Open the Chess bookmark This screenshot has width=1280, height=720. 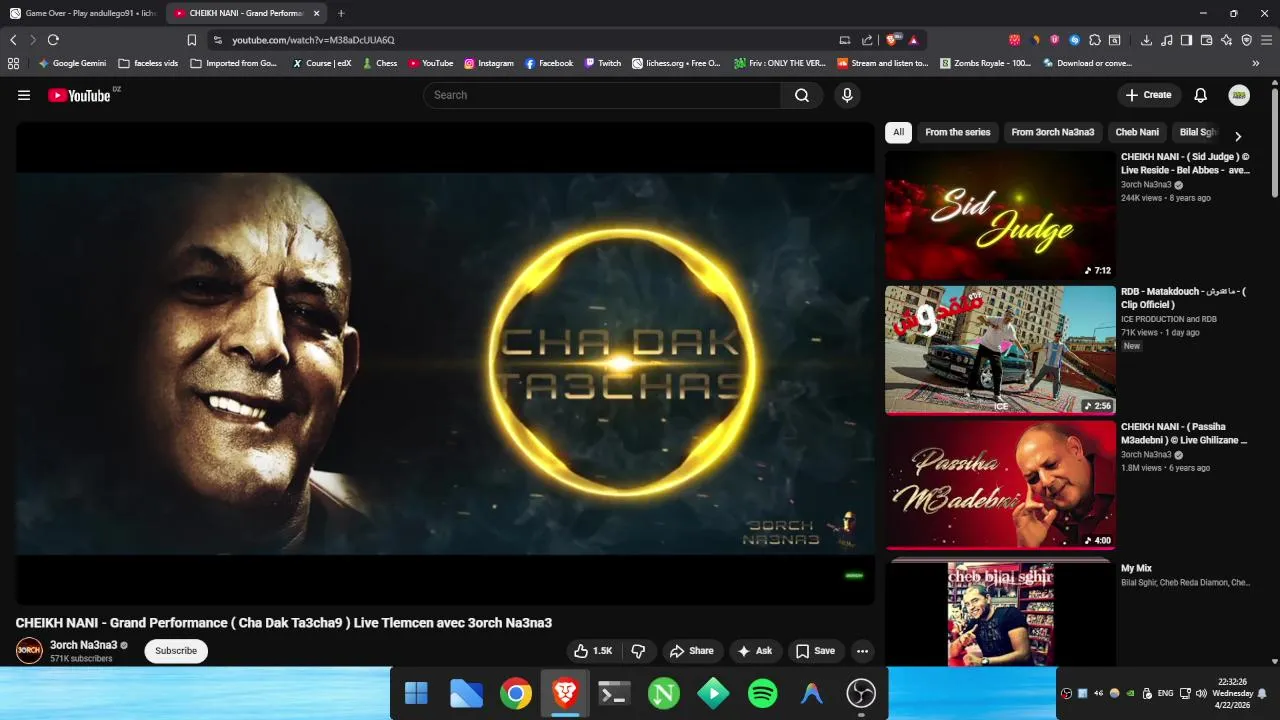click(379, 63)
